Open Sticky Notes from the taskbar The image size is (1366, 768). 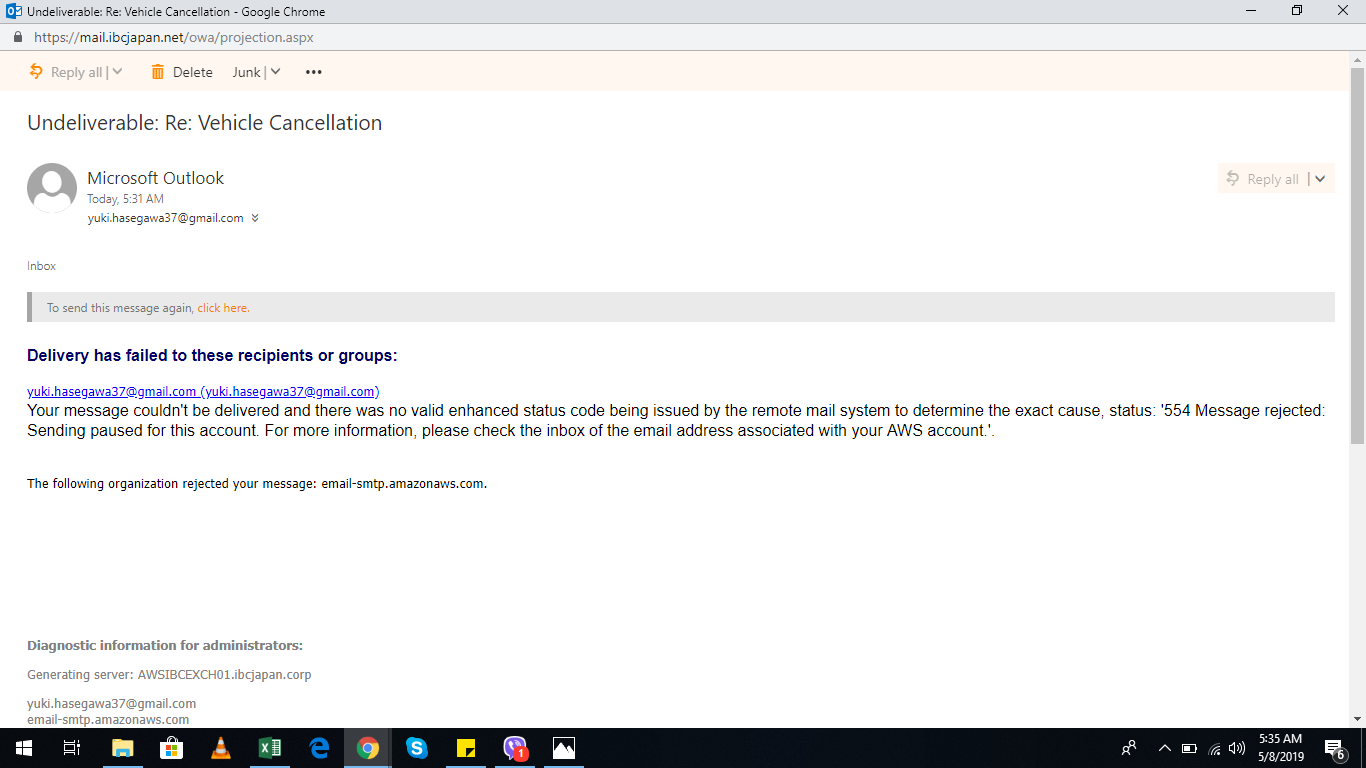point(466,748)
